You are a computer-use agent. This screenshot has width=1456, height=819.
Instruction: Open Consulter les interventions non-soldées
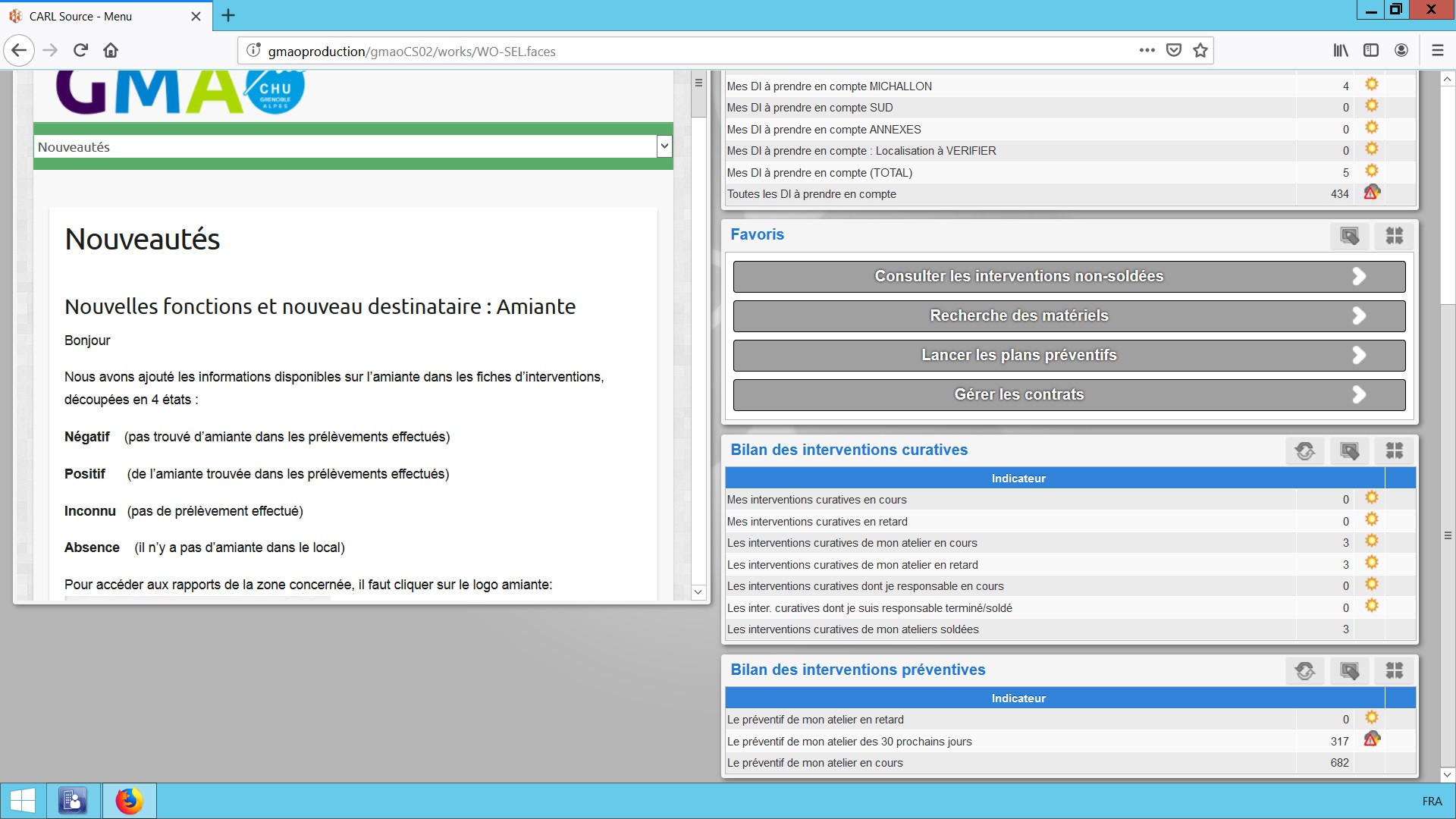click(1068, 277)
